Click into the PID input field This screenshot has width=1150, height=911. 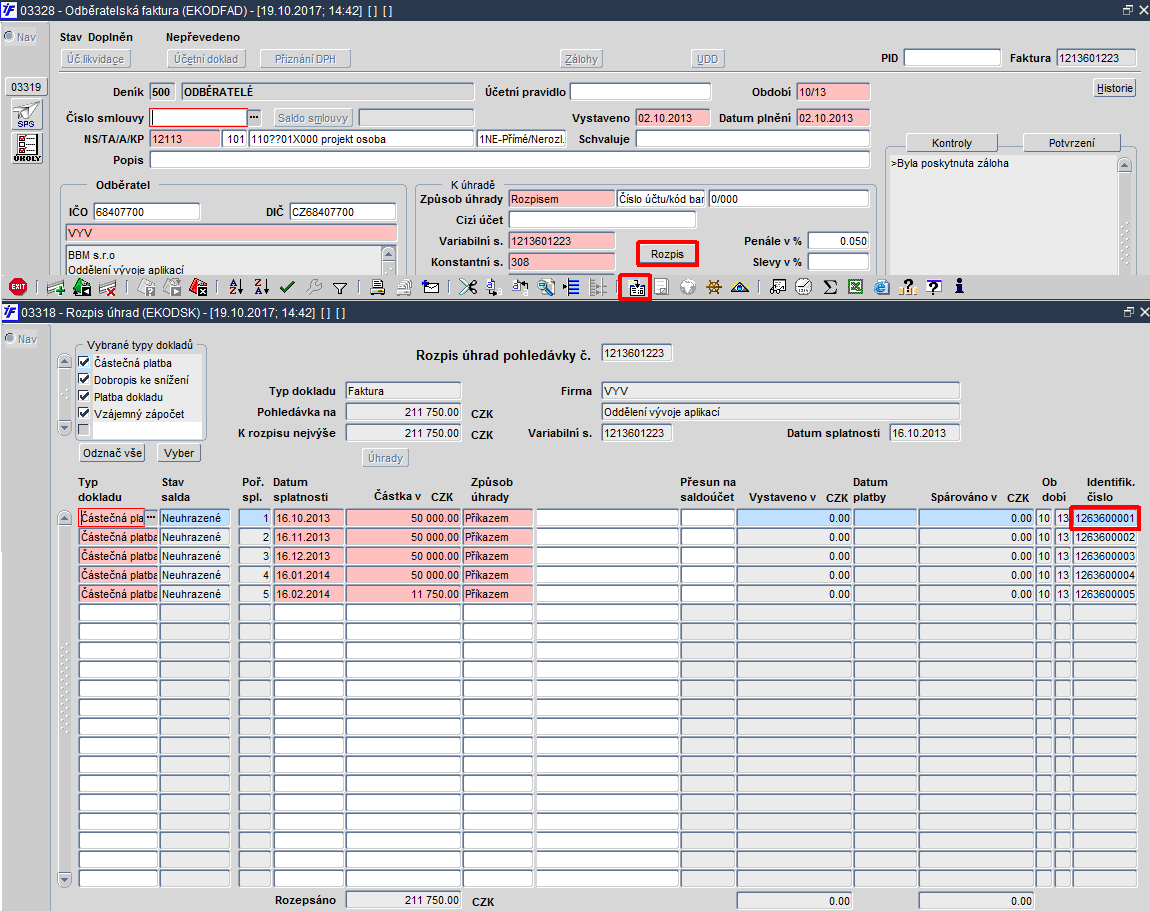(x=952, y=58)
